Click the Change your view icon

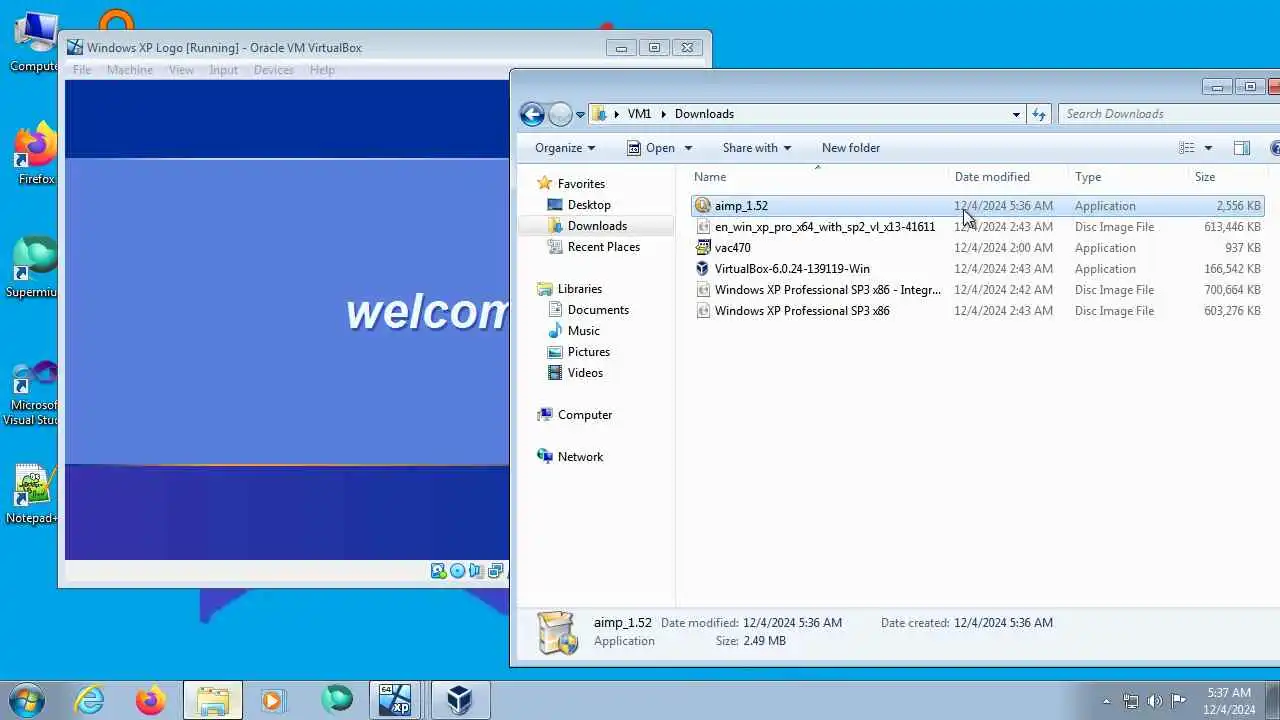click(1187, 148)
